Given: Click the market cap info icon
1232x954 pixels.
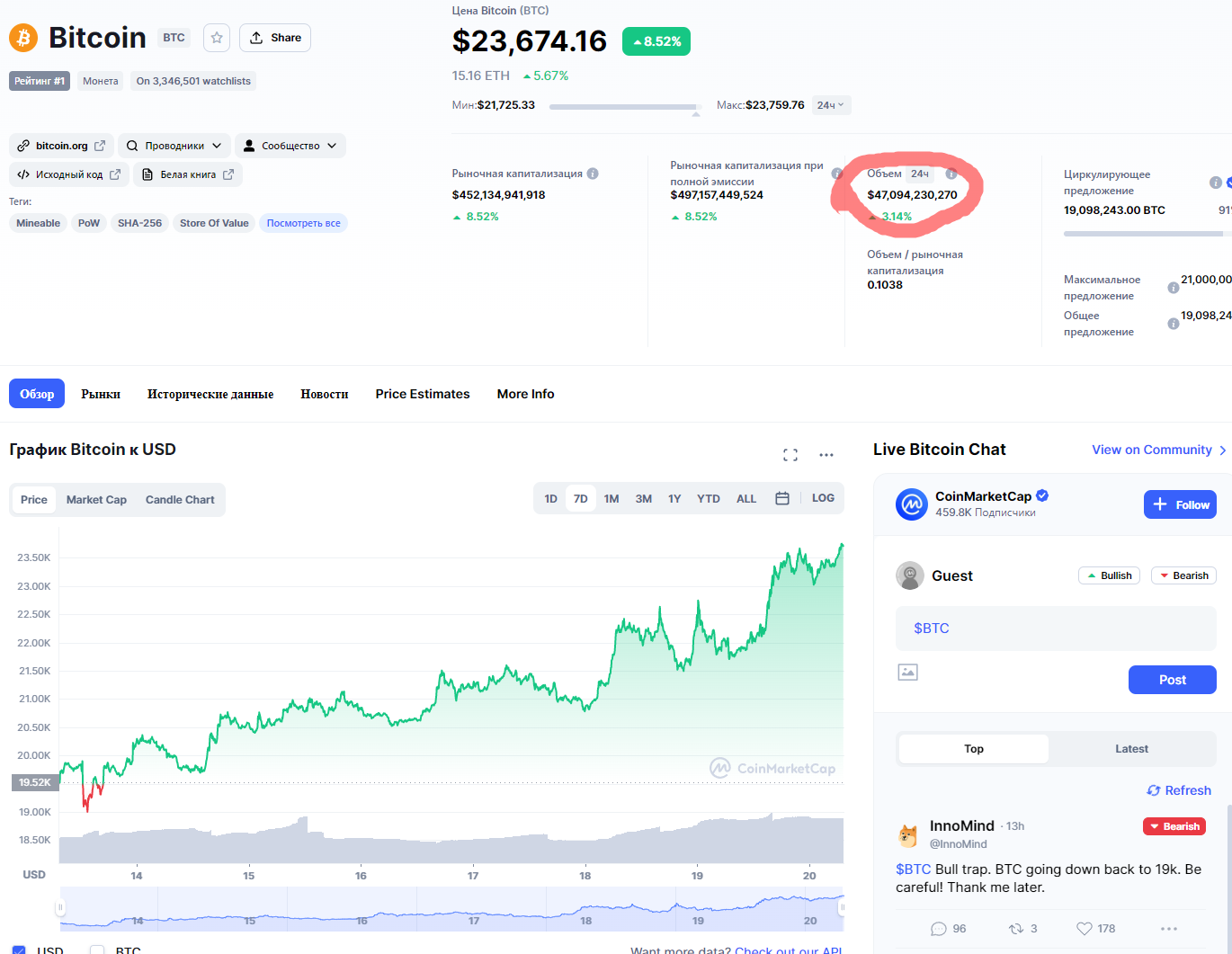Looking at the screenshot, I should coord(593,174).
